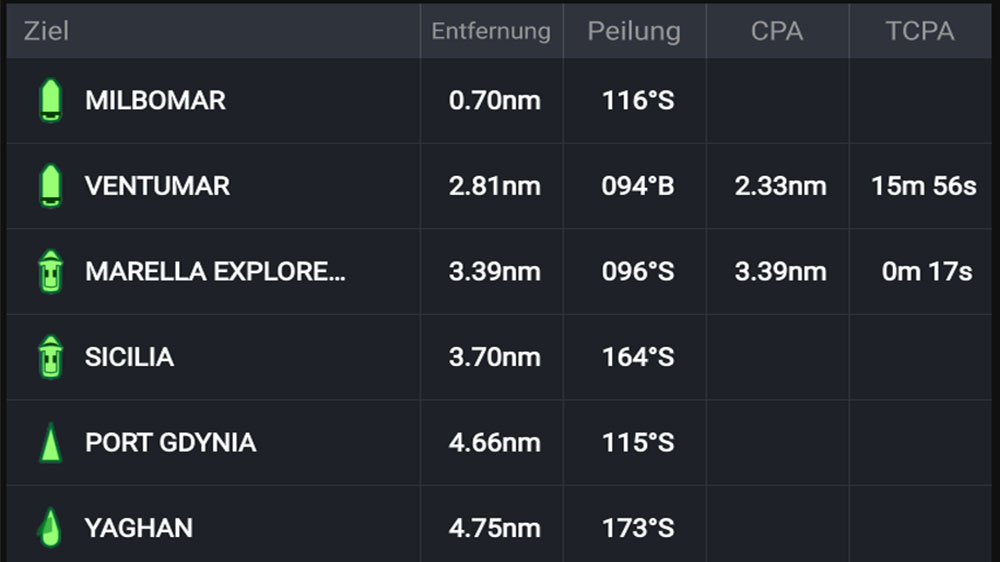The width and height of the screenshot is (1000, 562).
Task: Sort targets by TCPA header
Action: tap(920, 31)
